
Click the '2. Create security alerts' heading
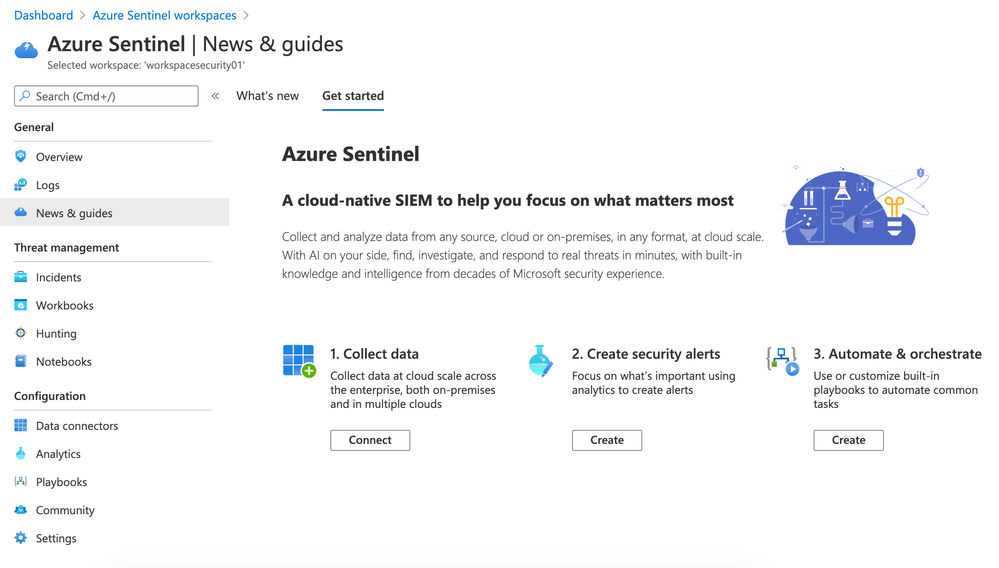[646, 353]
